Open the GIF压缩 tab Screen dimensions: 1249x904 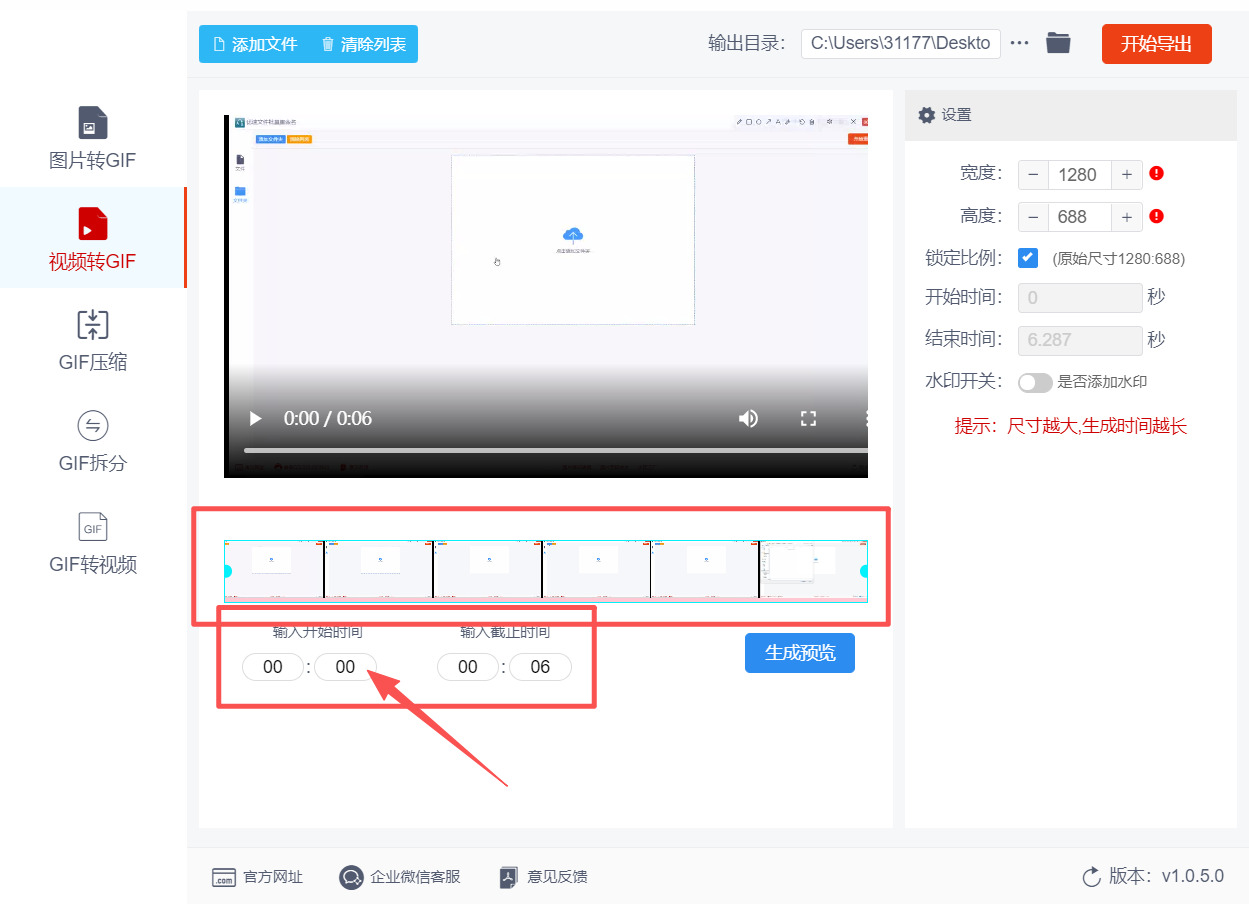pyautogui.click(x=92, y=339)
